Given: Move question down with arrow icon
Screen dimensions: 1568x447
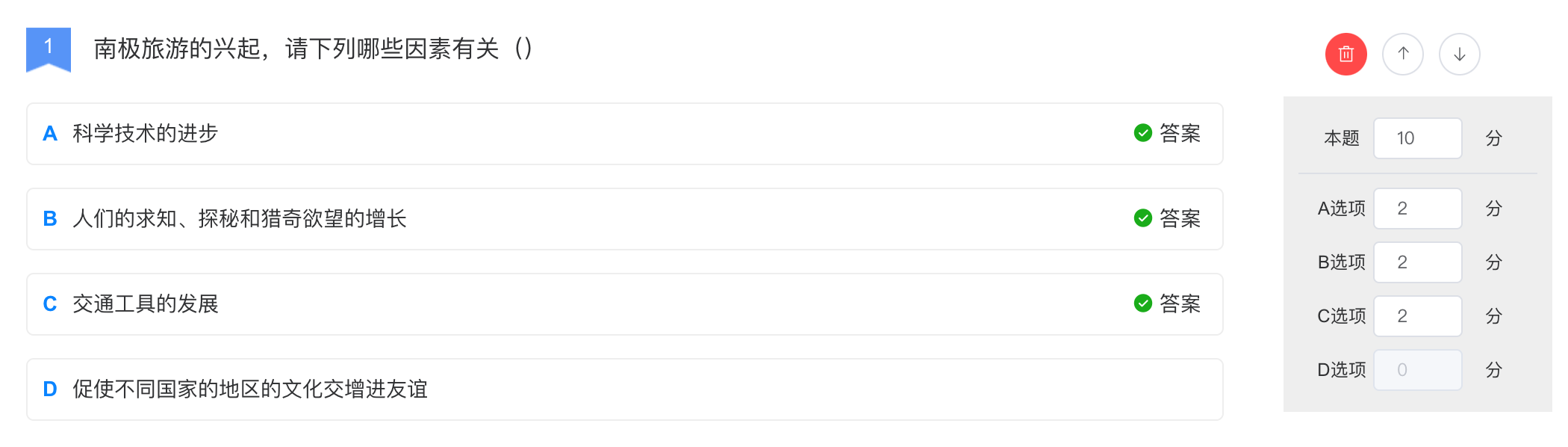Looking at the screenshot, I should coord(1460,54).
